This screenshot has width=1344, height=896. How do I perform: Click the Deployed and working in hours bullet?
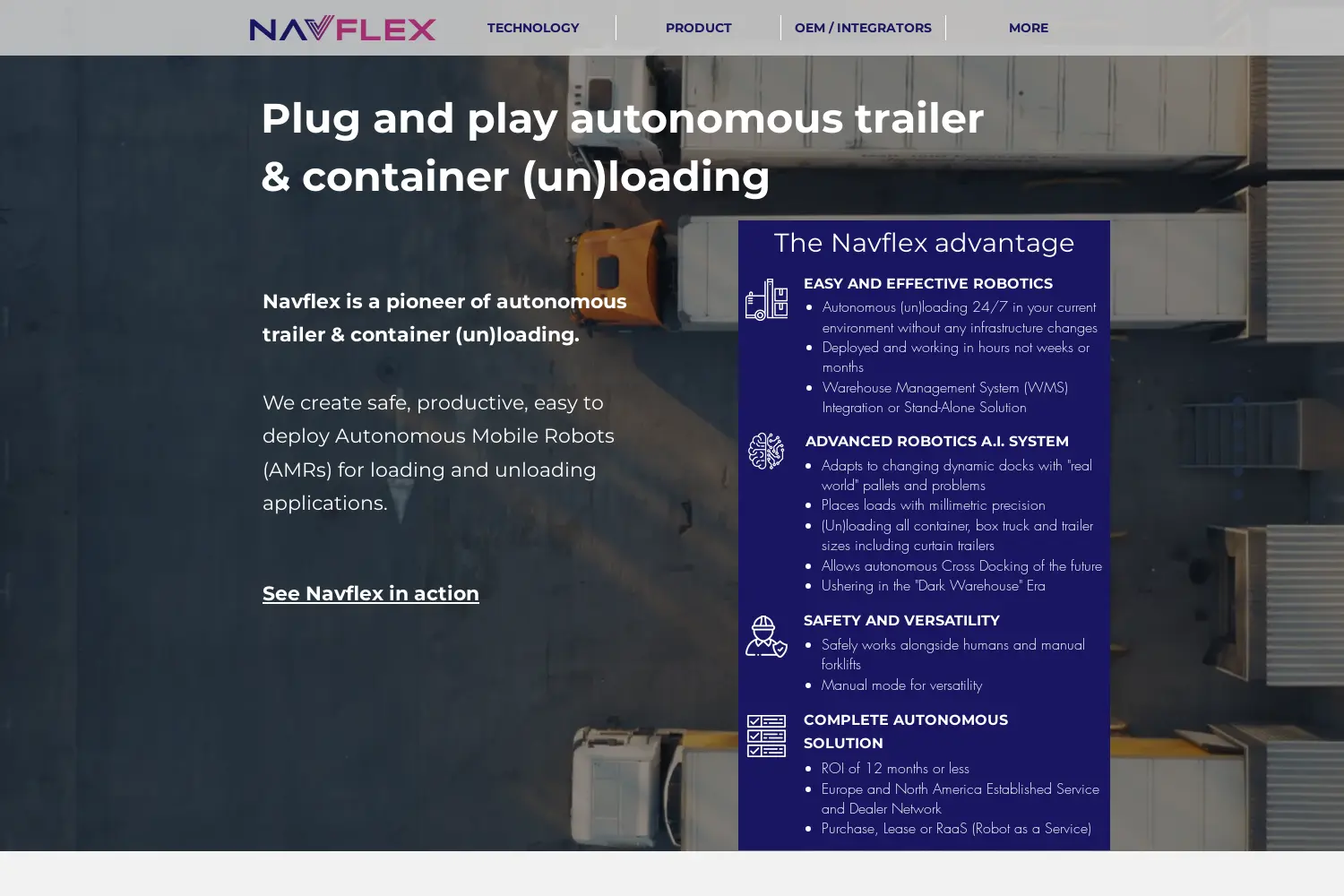[x=956, y=357]
